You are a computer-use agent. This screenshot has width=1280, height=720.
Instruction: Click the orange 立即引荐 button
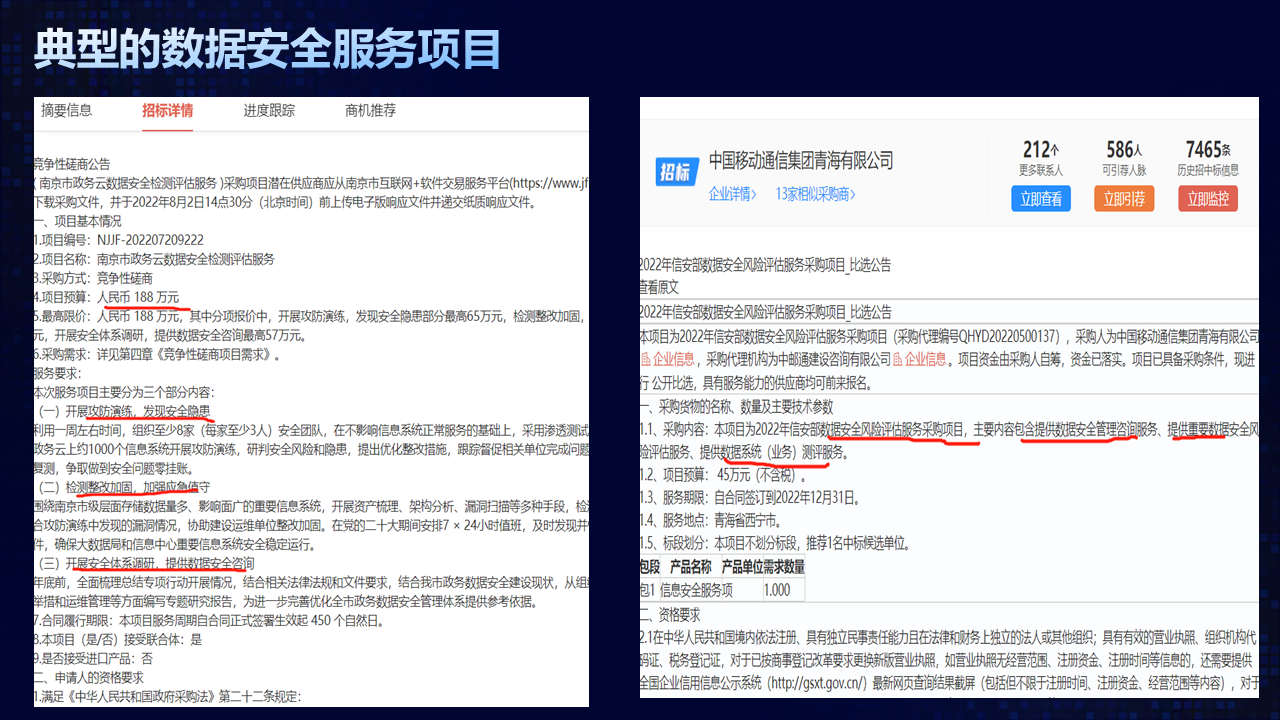pos(1124,199)
